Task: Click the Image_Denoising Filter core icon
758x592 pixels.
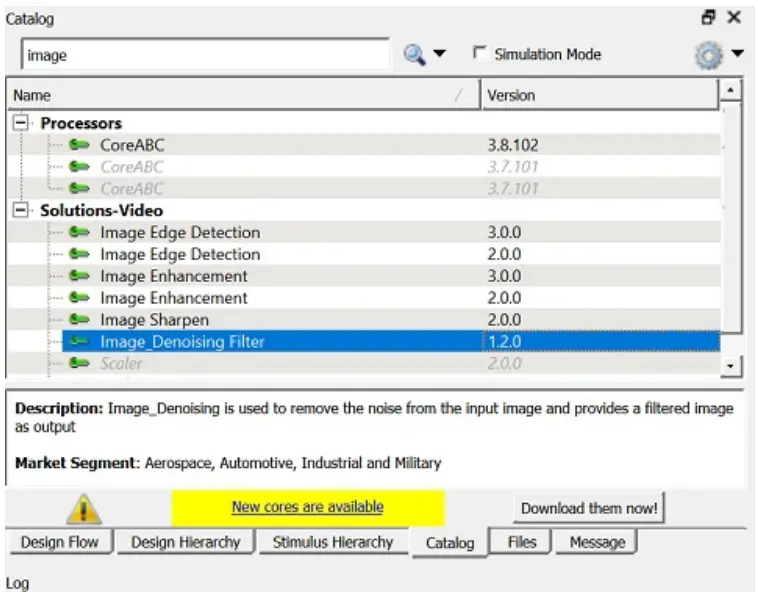Action: [79, 342]
